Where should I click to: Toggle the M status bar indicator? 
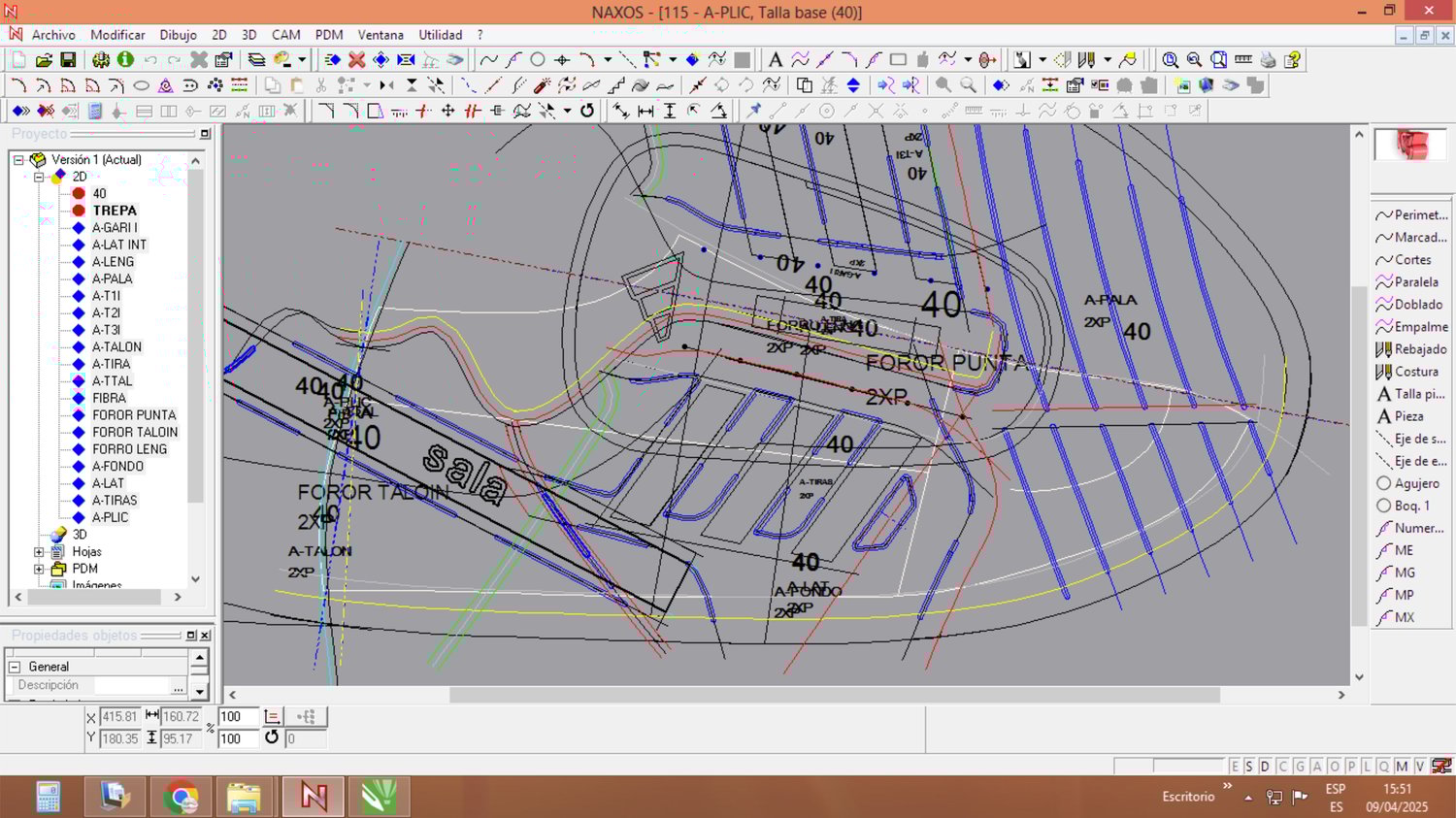coord(1402,767)
